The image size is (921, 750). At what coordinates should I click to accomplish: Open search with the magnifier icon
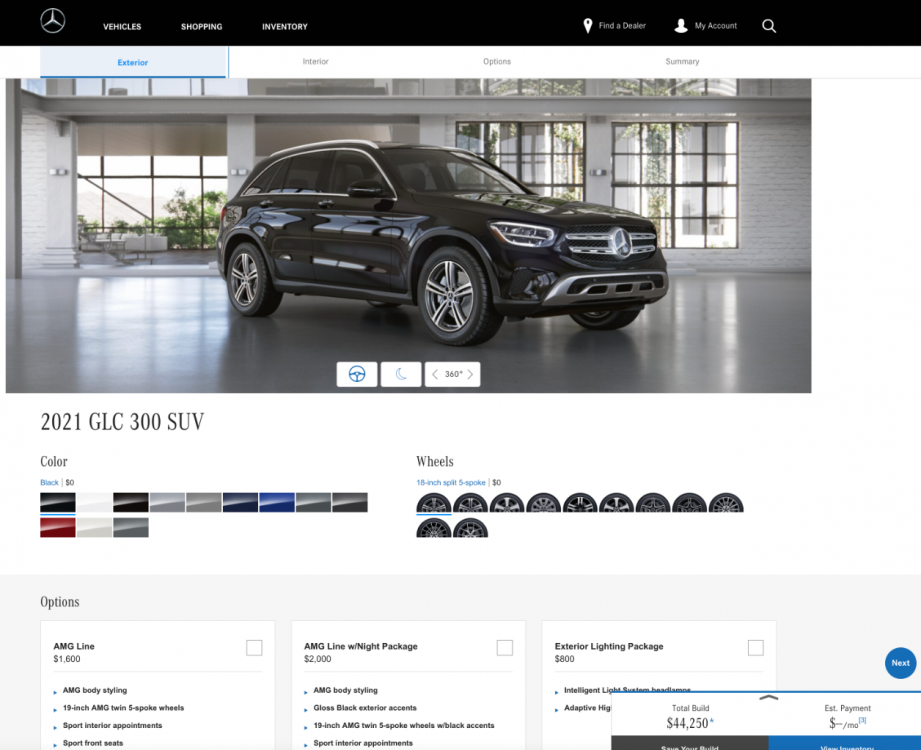[x=768, y=26]
